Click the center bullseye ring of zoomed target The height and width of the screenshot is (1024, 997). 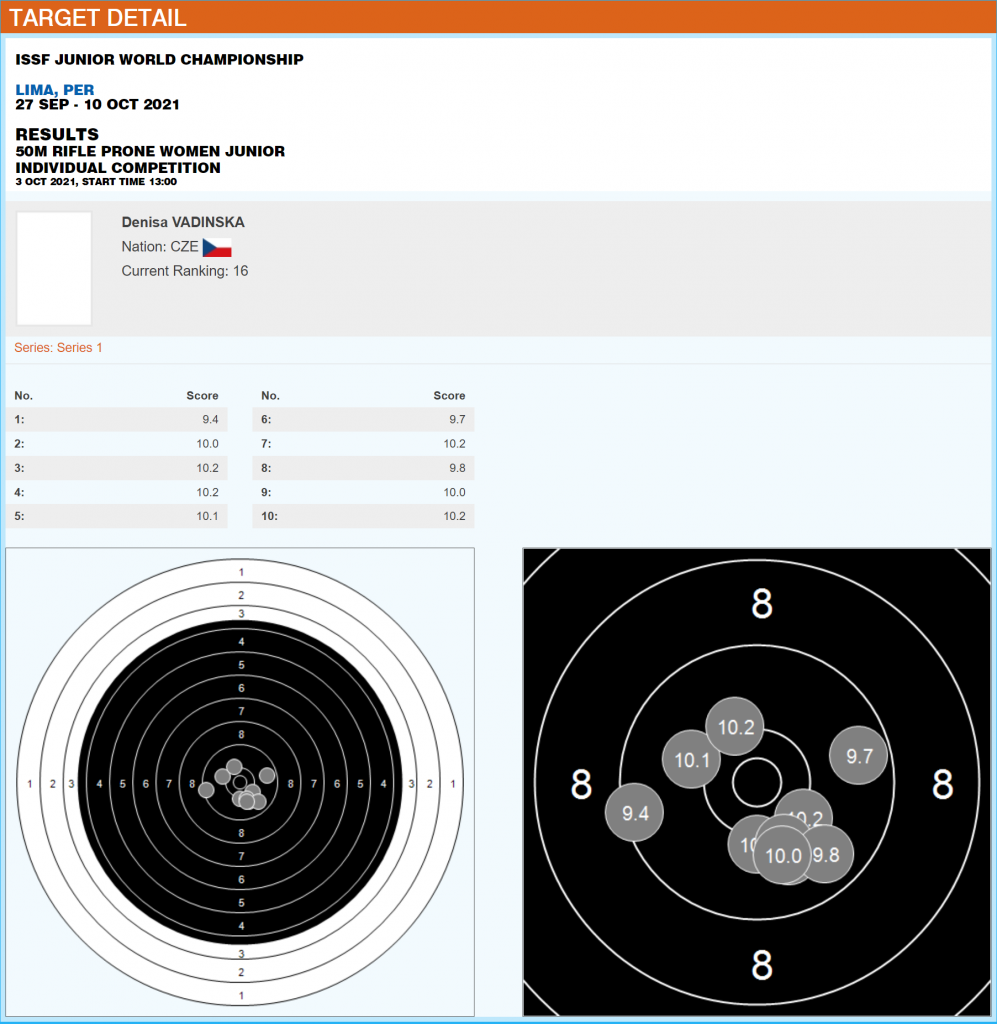[757, 782]
